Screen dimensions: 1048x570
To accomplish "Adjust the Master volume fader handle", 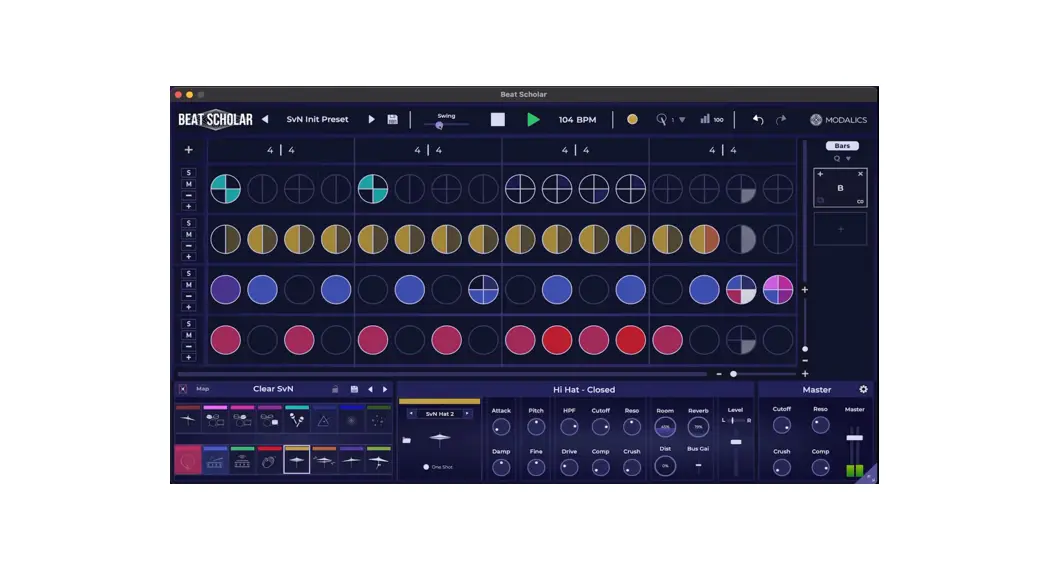I will point(854,438).
